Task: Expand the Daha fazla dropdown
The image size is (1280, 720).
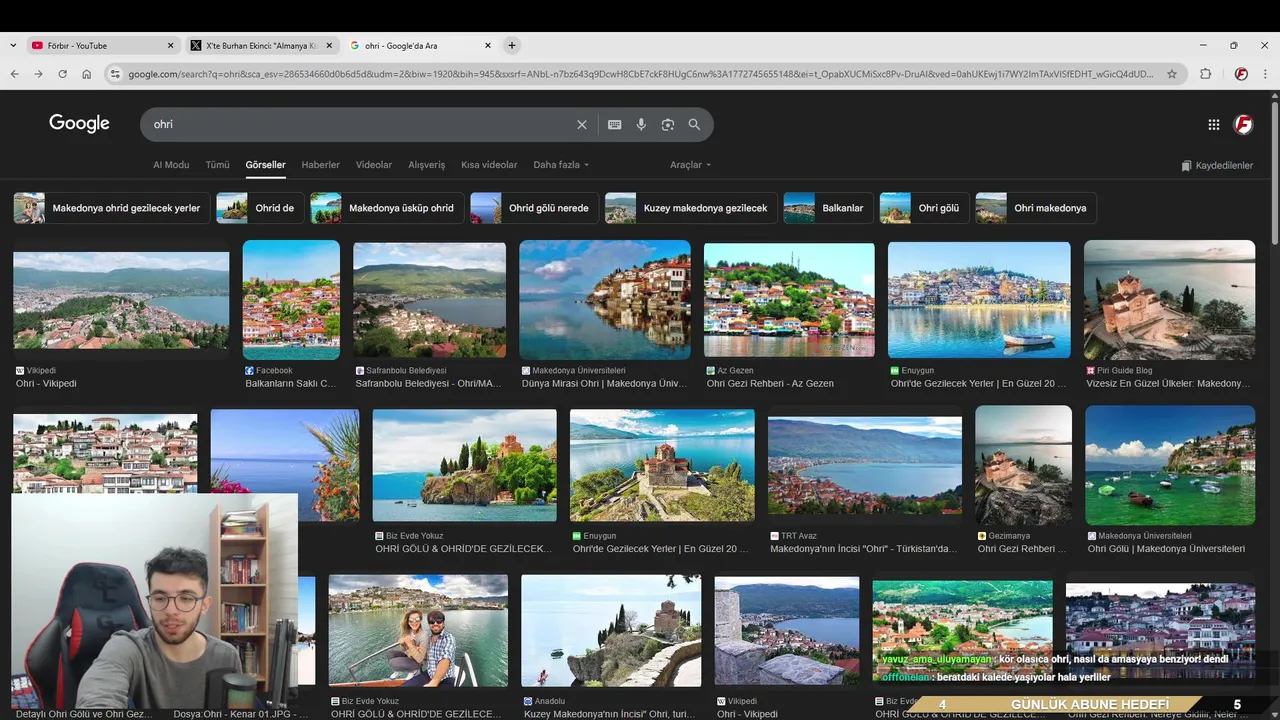Action: pos(561,165)
